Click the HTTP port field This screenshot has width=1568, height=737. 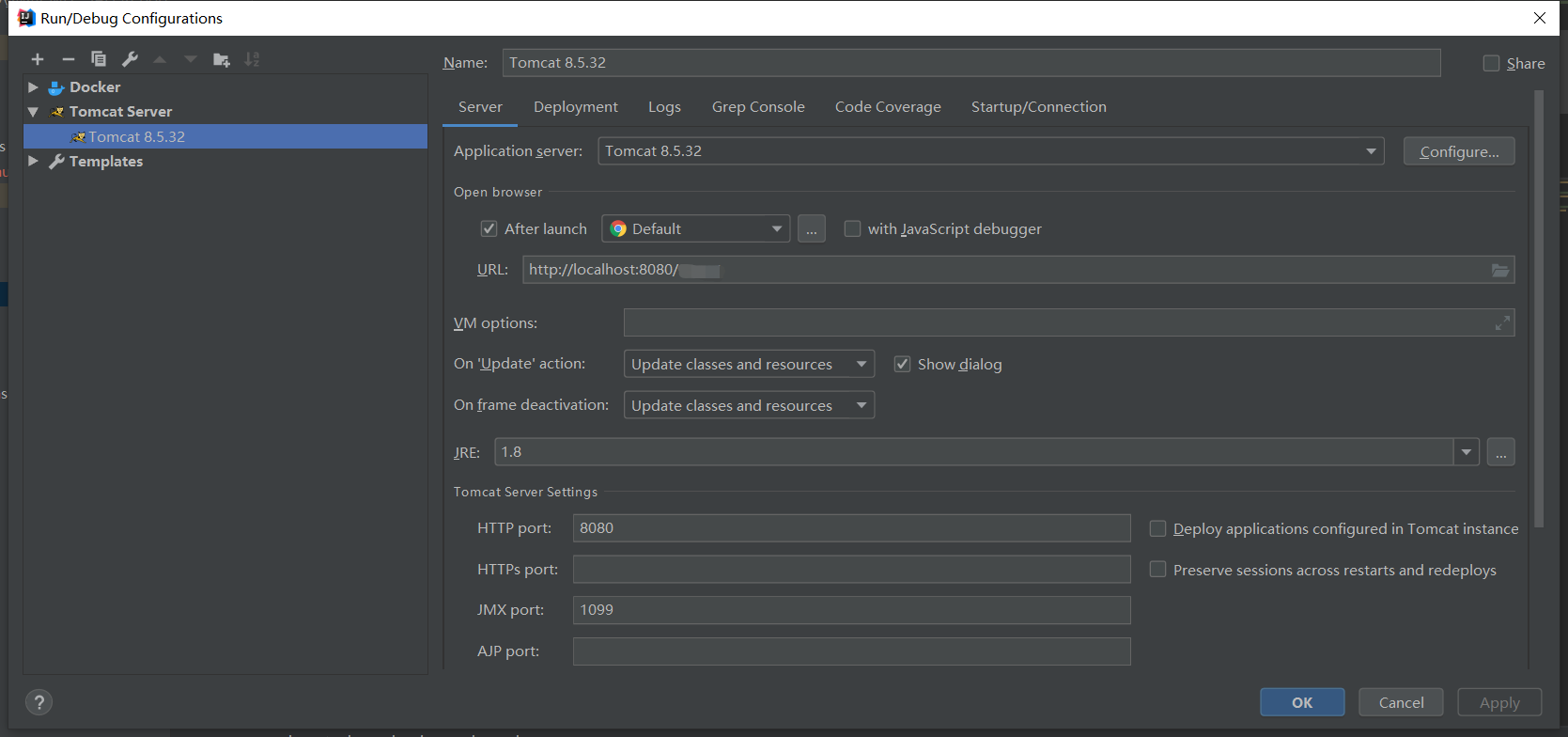tap(851, 528)
